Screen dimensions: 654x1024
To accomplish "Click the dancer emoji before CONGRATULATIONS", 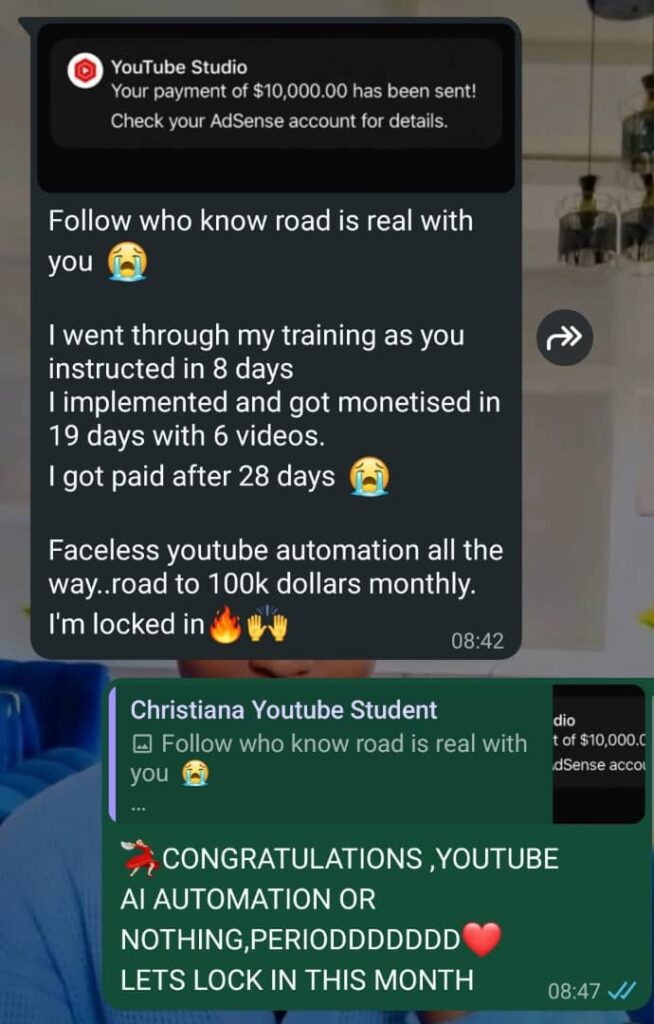I will [x=140, y=859].
